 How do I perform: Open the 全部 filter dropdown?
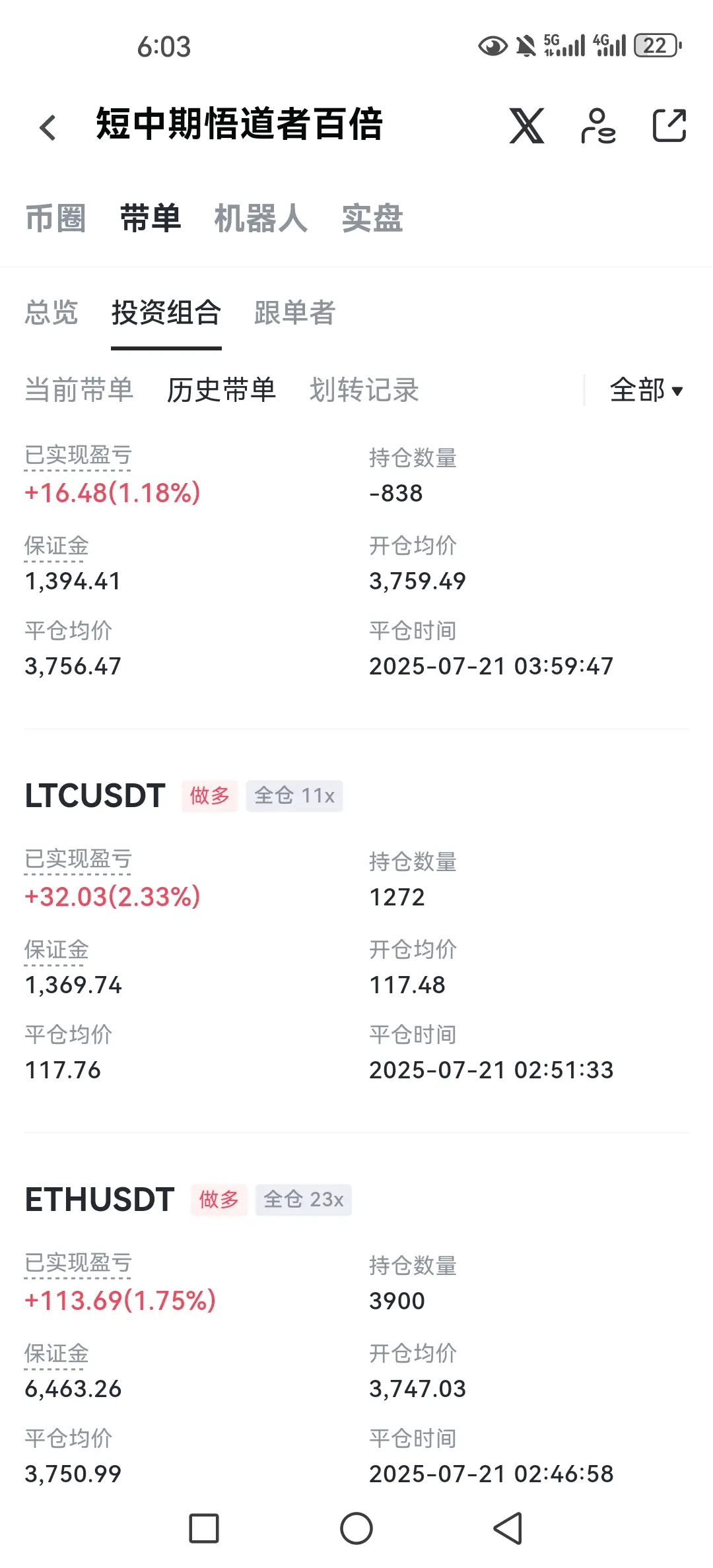(646, 390)
